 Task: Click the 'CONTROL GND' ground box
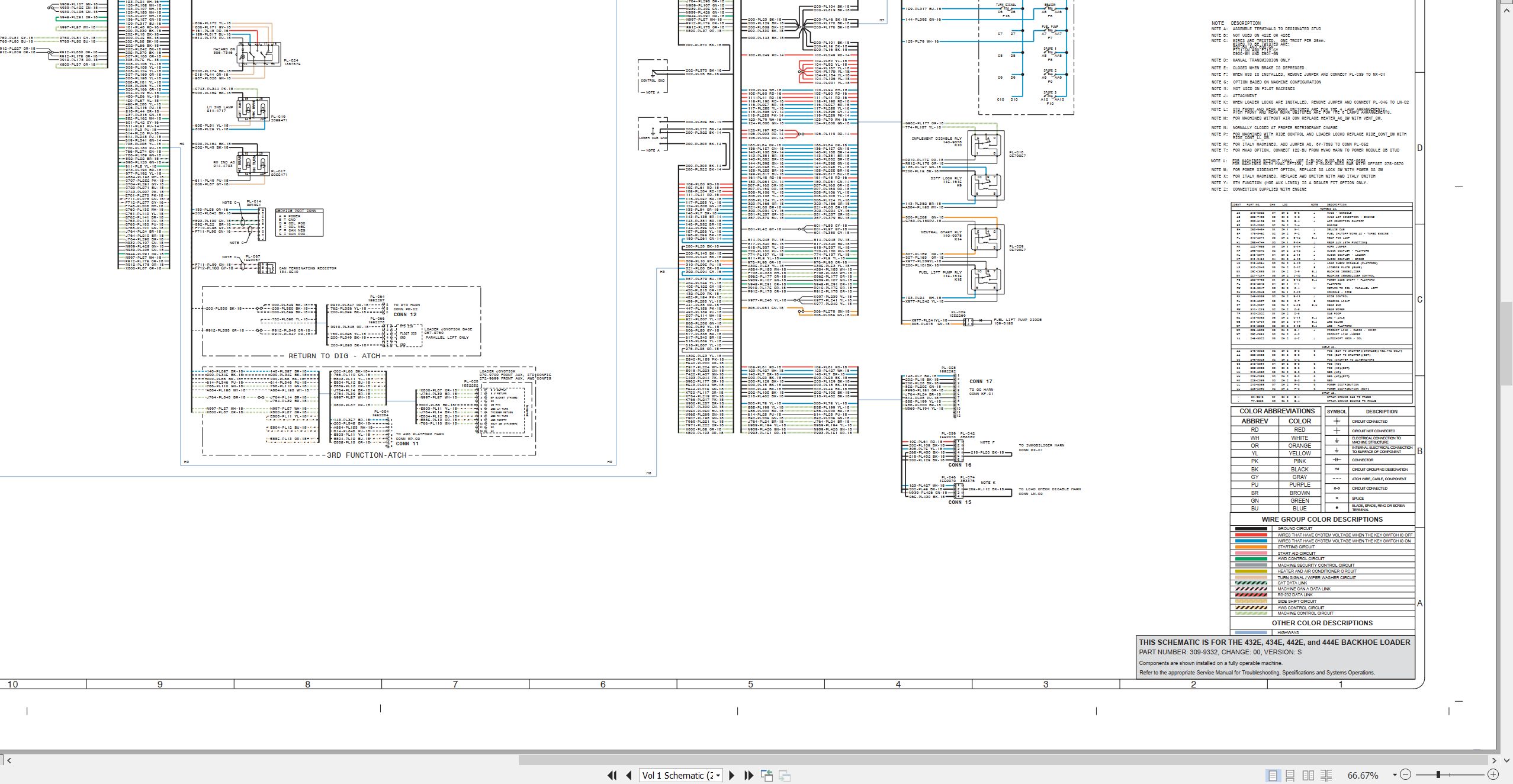pyautogui.click(x=653, y=76)
